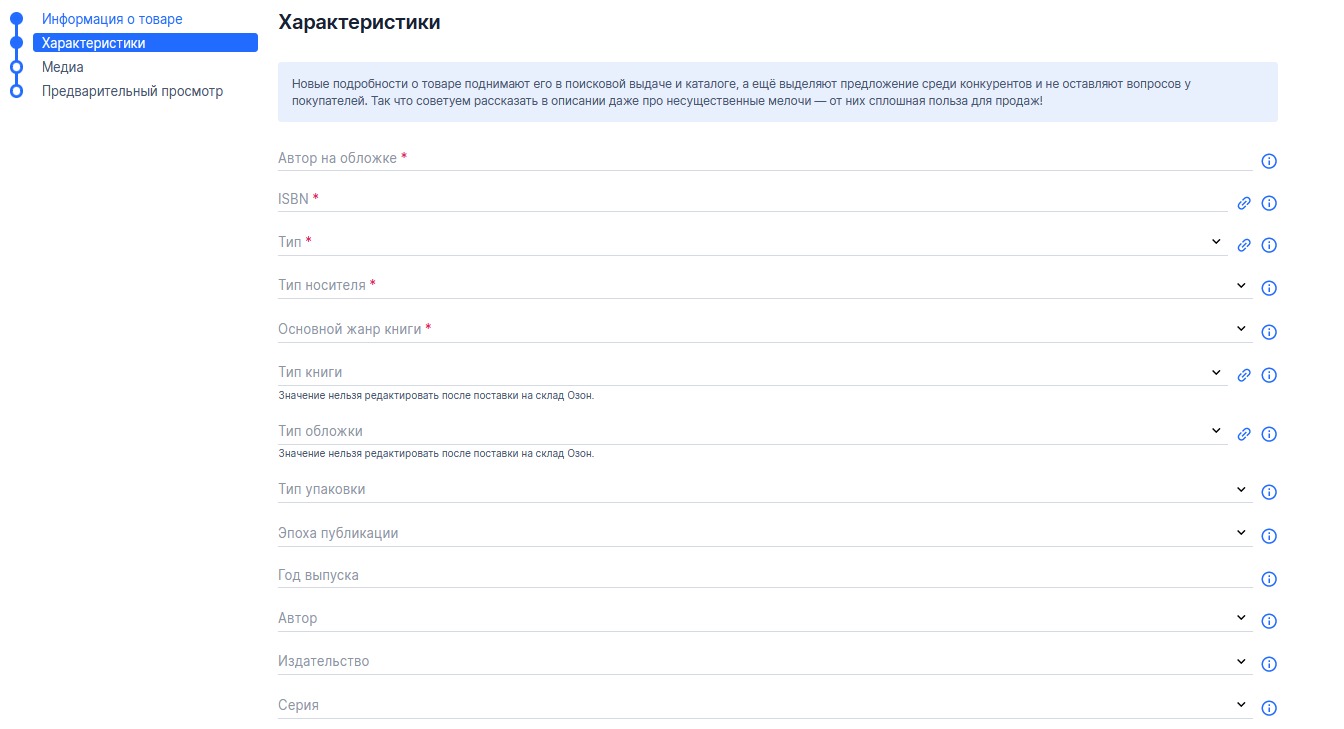This screenshot has width=1344, height=729.
Task: Click link icon next to Тип field
Action: click(x=1244, y=245)
